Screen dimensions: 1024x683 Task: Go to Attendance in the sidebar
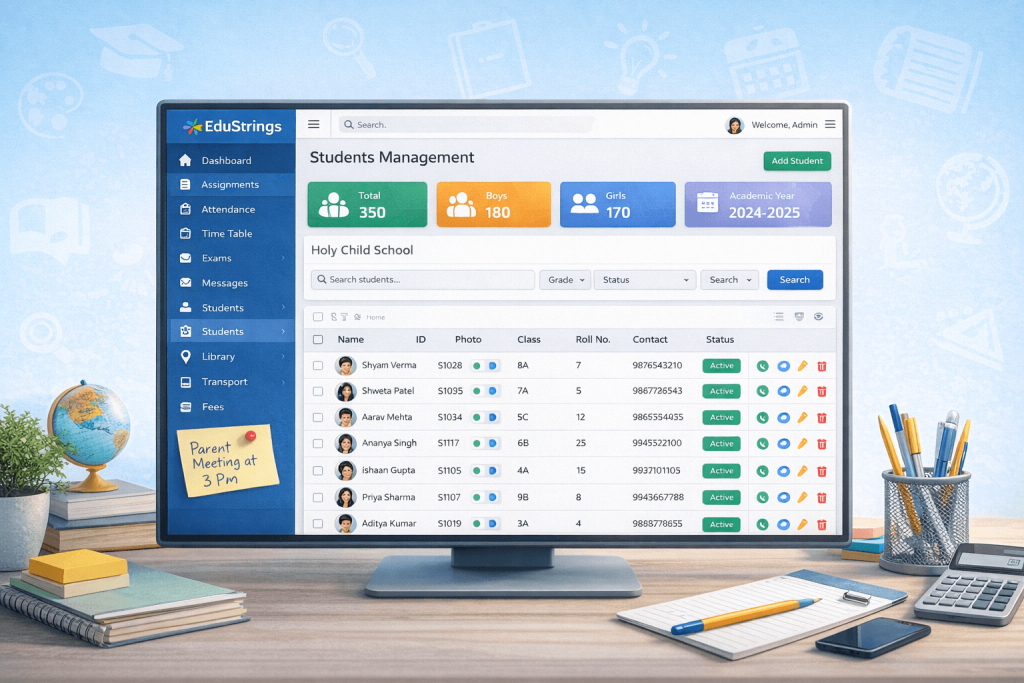coord(228,210)
